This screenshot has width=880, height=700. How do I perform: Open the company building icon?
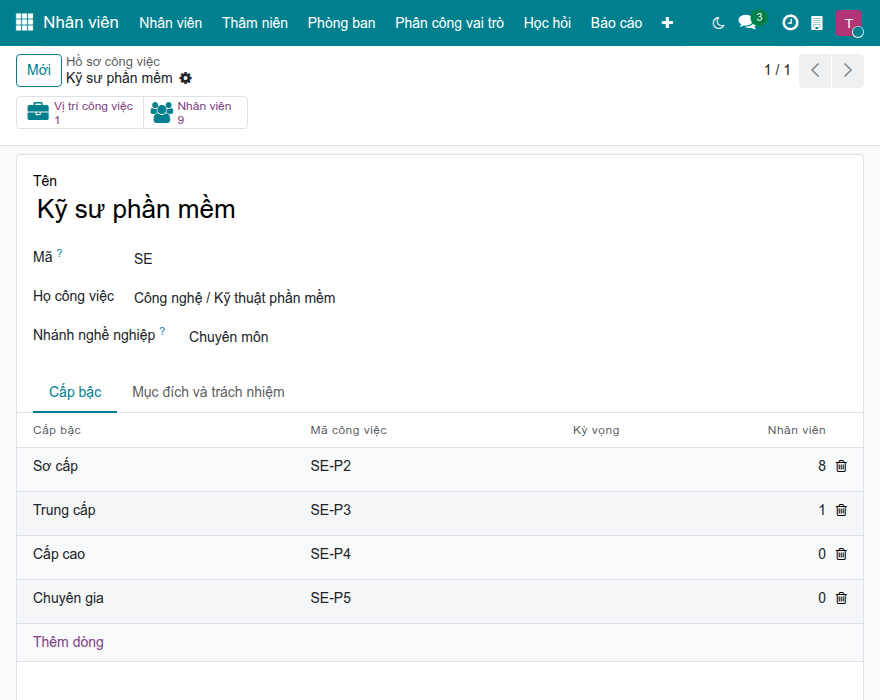pyautogui.click(x=817, y=23)
